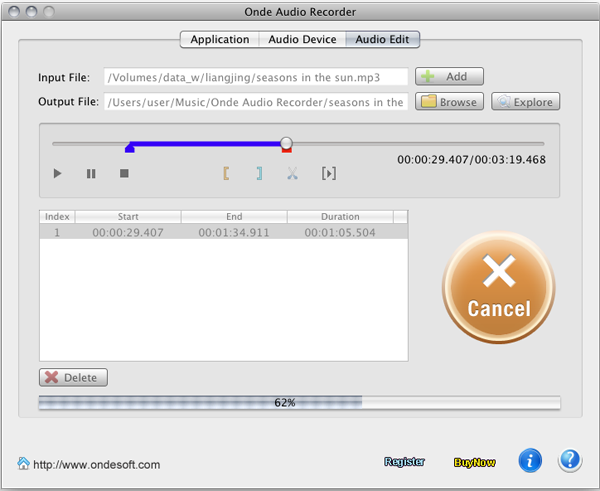
Task: Delete the selected segment
Action: [73, 378]
